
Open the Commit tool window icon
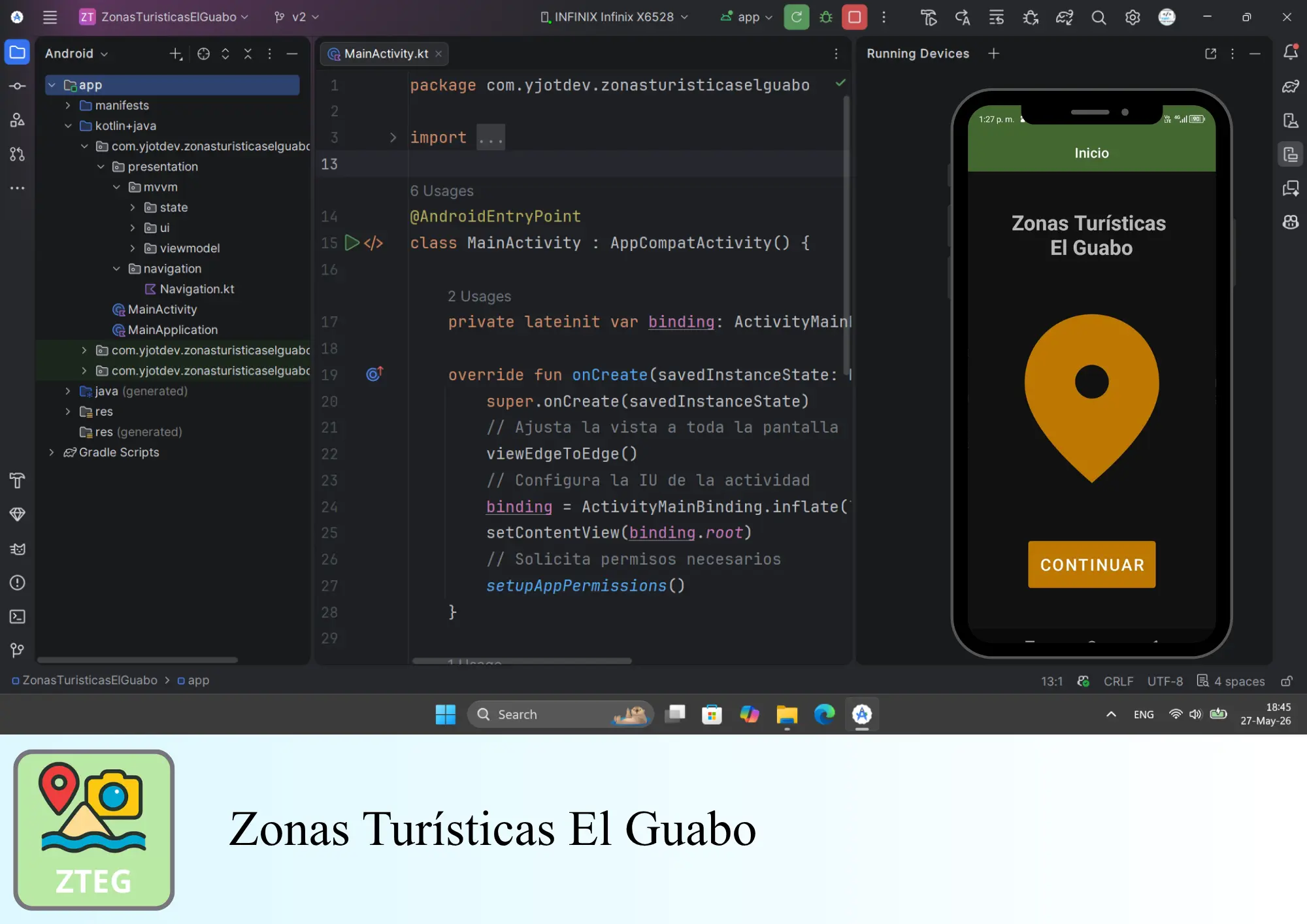[x=18, y=86]
